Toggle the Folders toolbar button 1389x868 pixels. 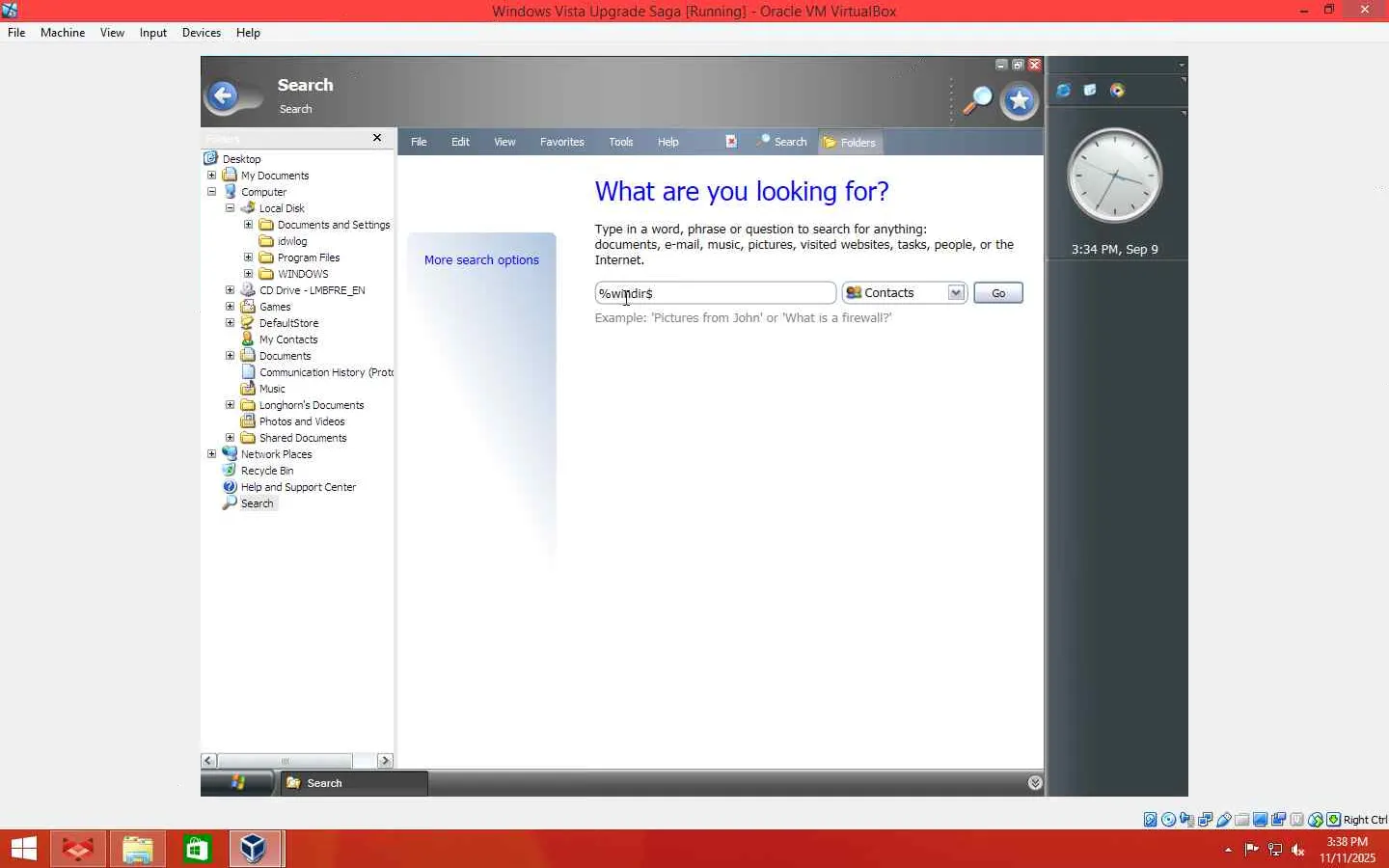pos(850,143)
